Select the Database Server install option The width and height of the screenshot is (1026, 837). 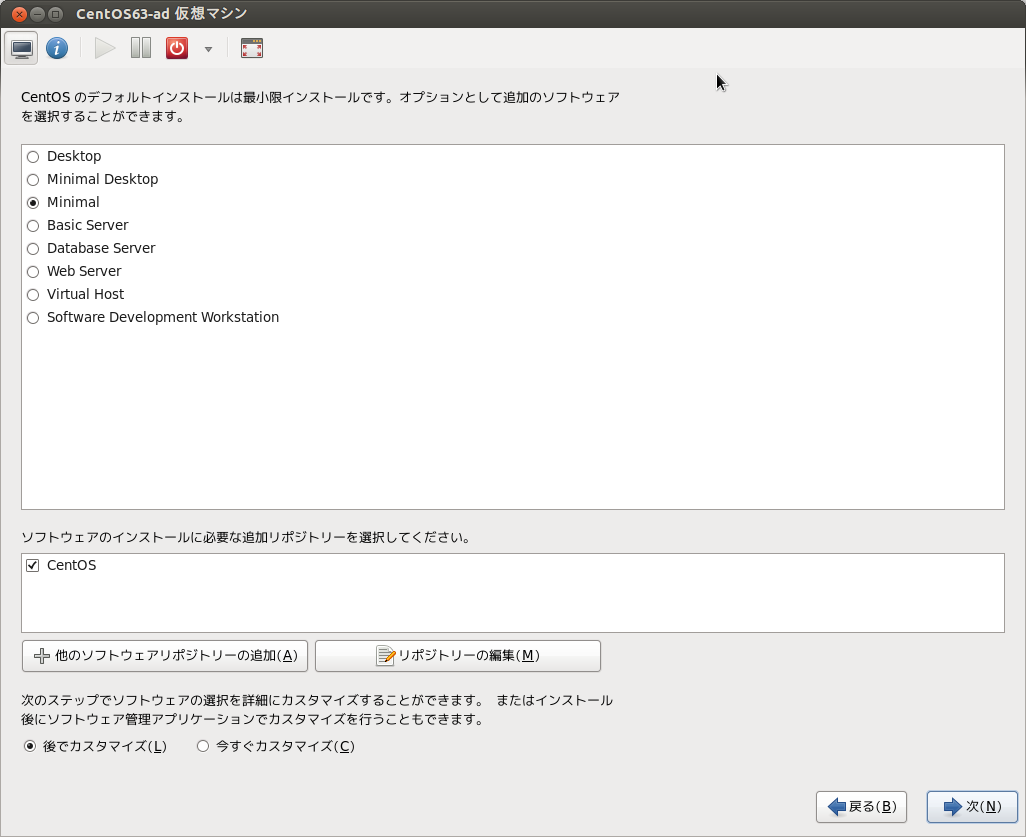(33, 248)
